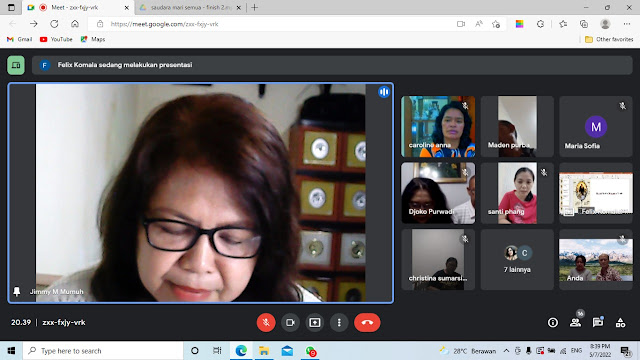The height and width of the screenshot is (360, 640).
Task: Select the Anda self-view tile
Action: 596,260
